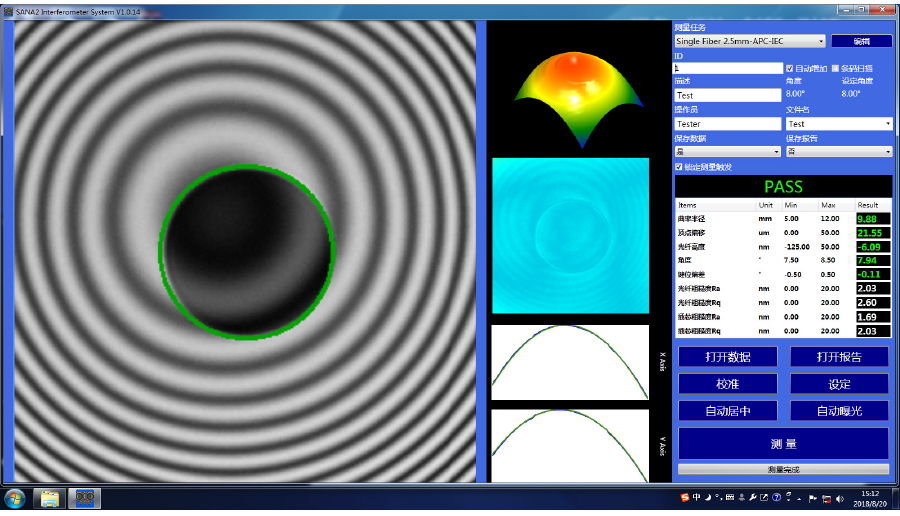Click the Show Desktop strip on taskbar
The width and height of the screenshot is (900, 516).
895,498
